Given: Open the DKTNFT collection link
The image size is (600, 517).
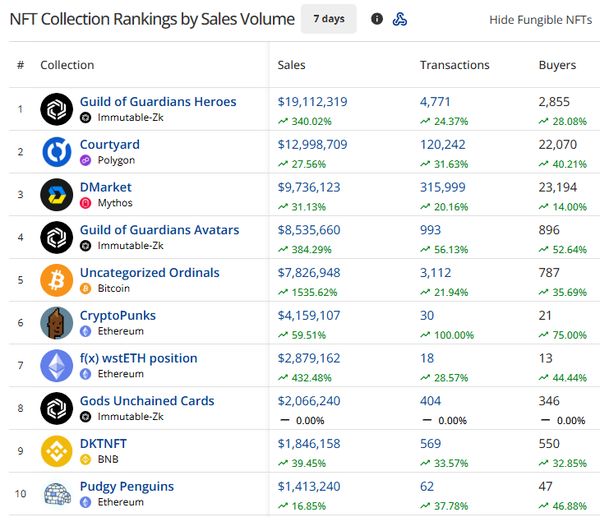Looking at the screenshot, I should point(103,444).
